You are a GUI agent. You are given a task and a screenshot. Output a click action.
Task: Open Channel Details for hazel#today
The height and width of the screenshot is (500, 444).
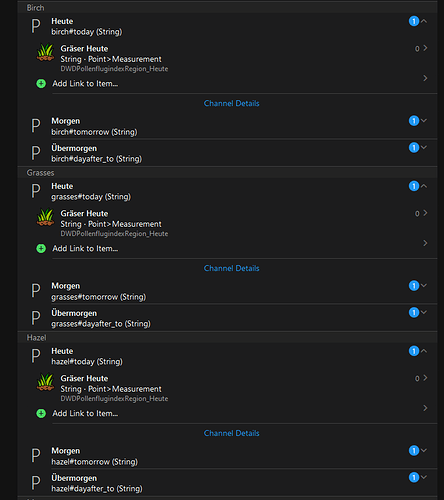(232, 433)
